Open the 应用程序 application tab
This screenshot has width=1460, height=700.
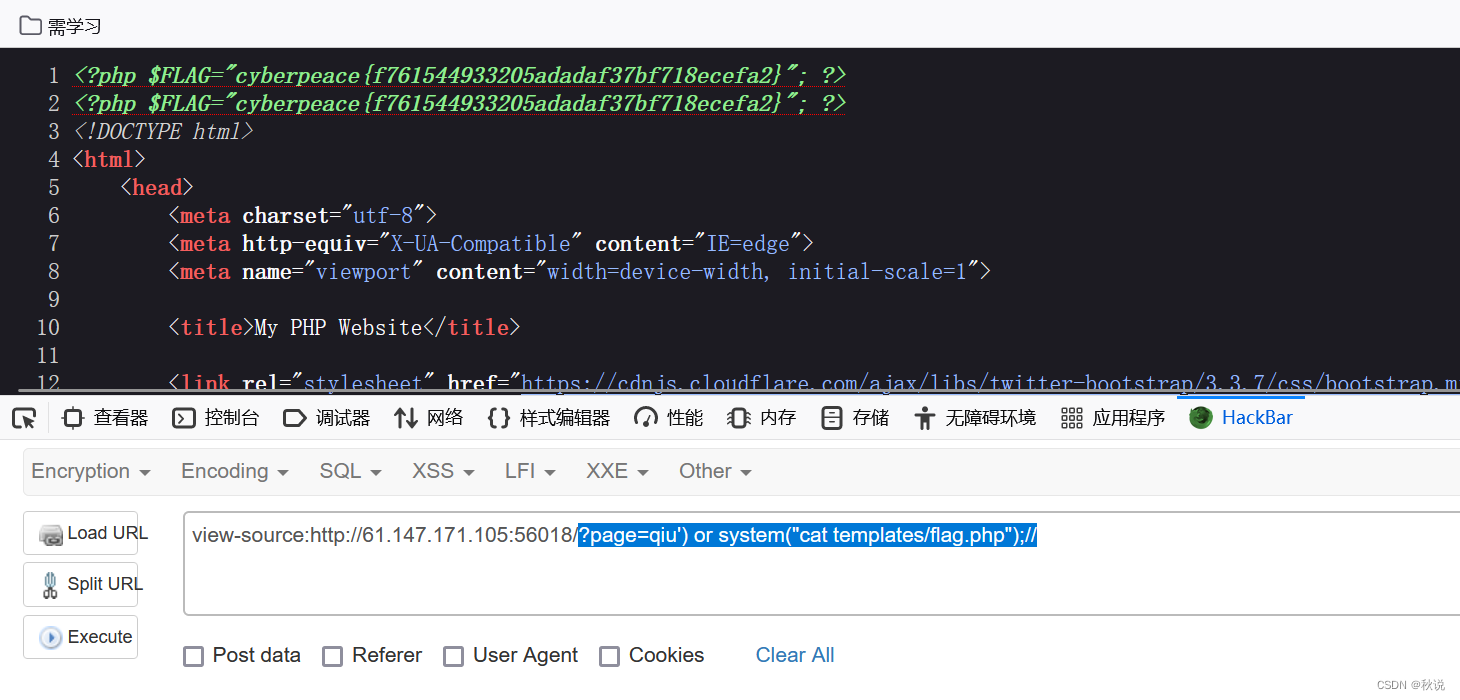pos(1113,418)
